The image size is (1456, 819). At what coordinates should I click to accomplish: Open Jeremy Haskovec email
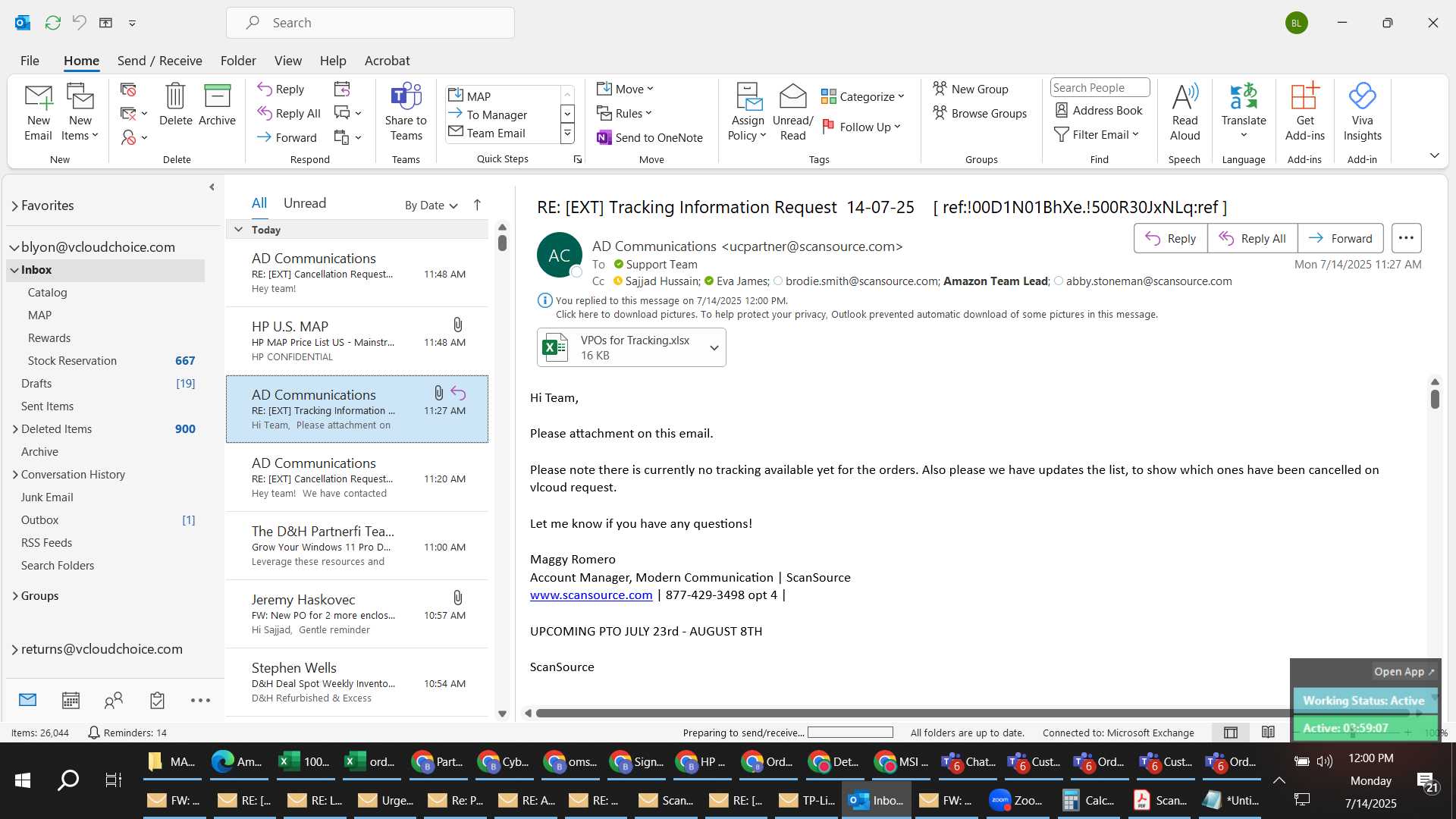[x=357, y=614]
